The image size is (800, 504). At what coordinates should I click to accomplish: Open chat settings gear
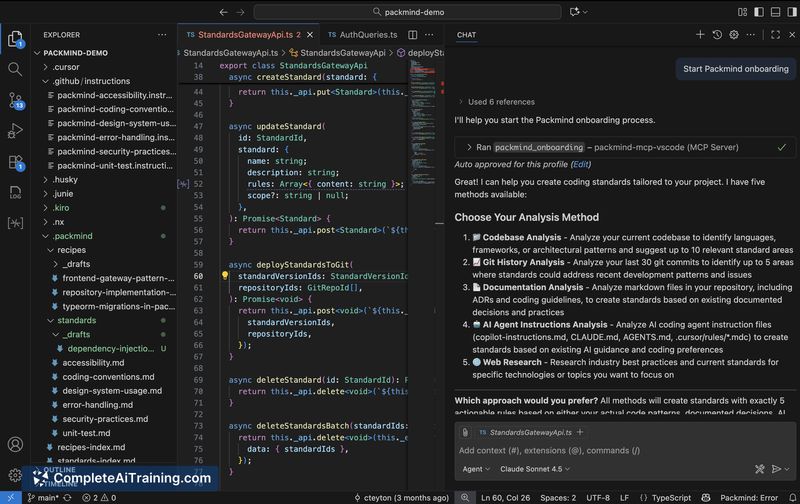[x=734, y=34]
